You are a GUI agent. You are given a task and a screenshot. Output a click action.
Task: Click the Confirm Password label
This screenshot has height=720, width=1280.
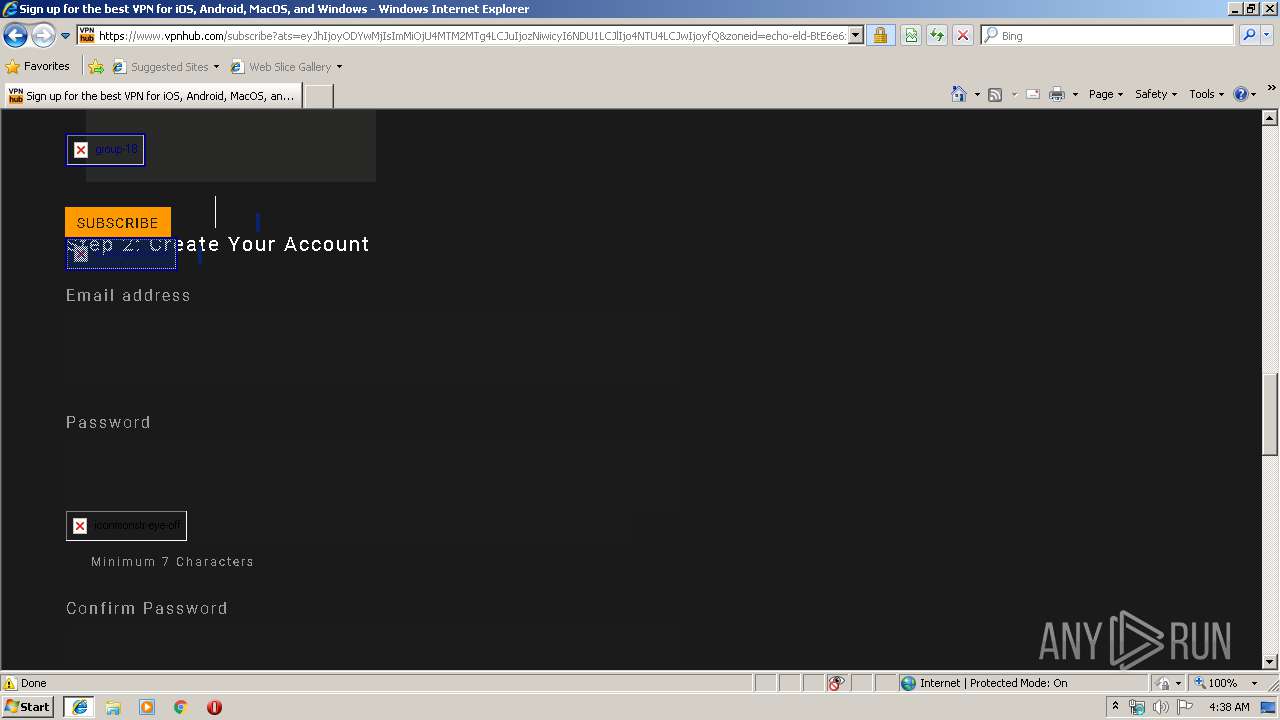pyautogui.click(x=147, y=608)
